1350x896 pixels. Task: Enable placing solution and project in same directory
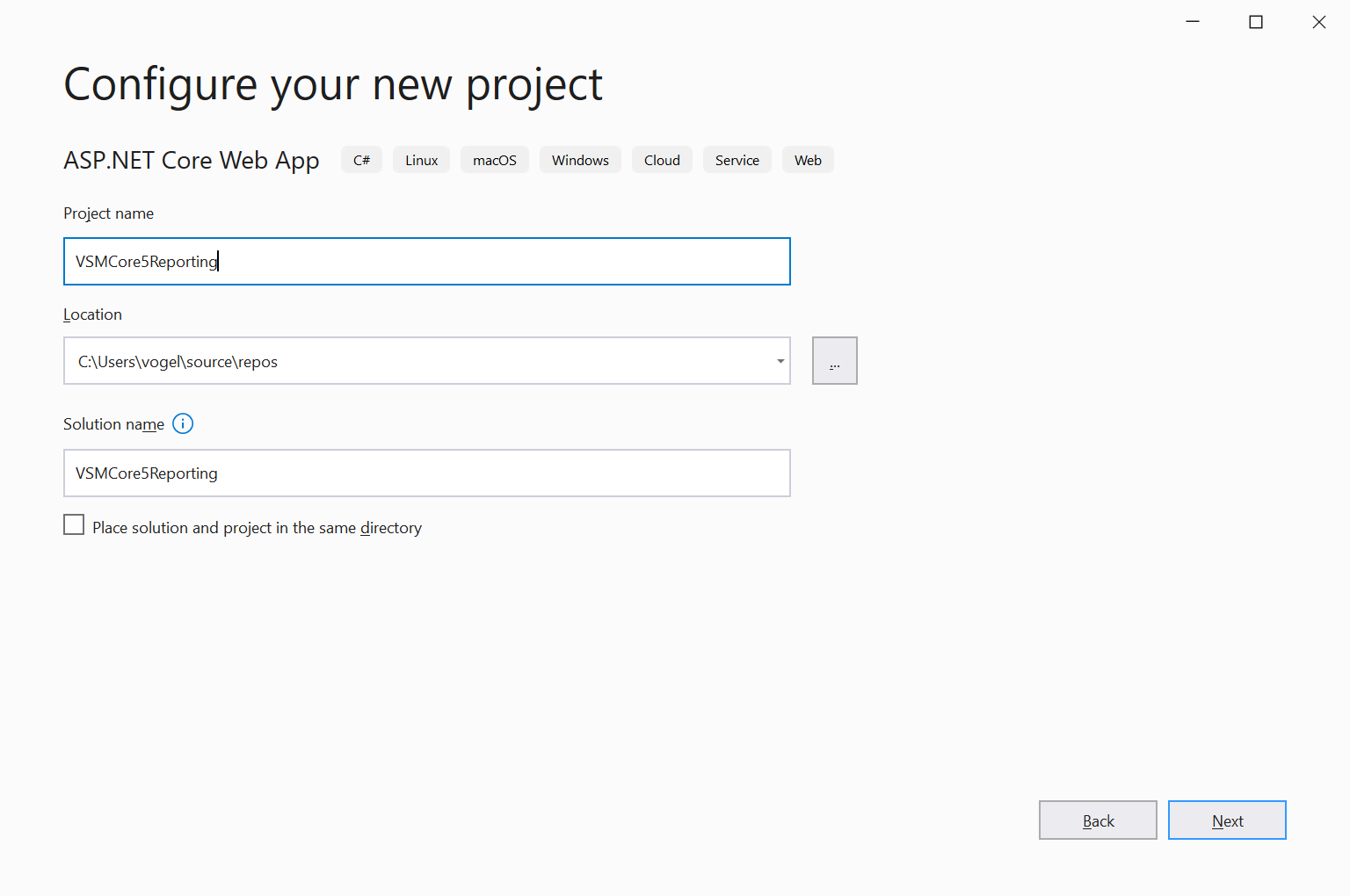(75, 525)
